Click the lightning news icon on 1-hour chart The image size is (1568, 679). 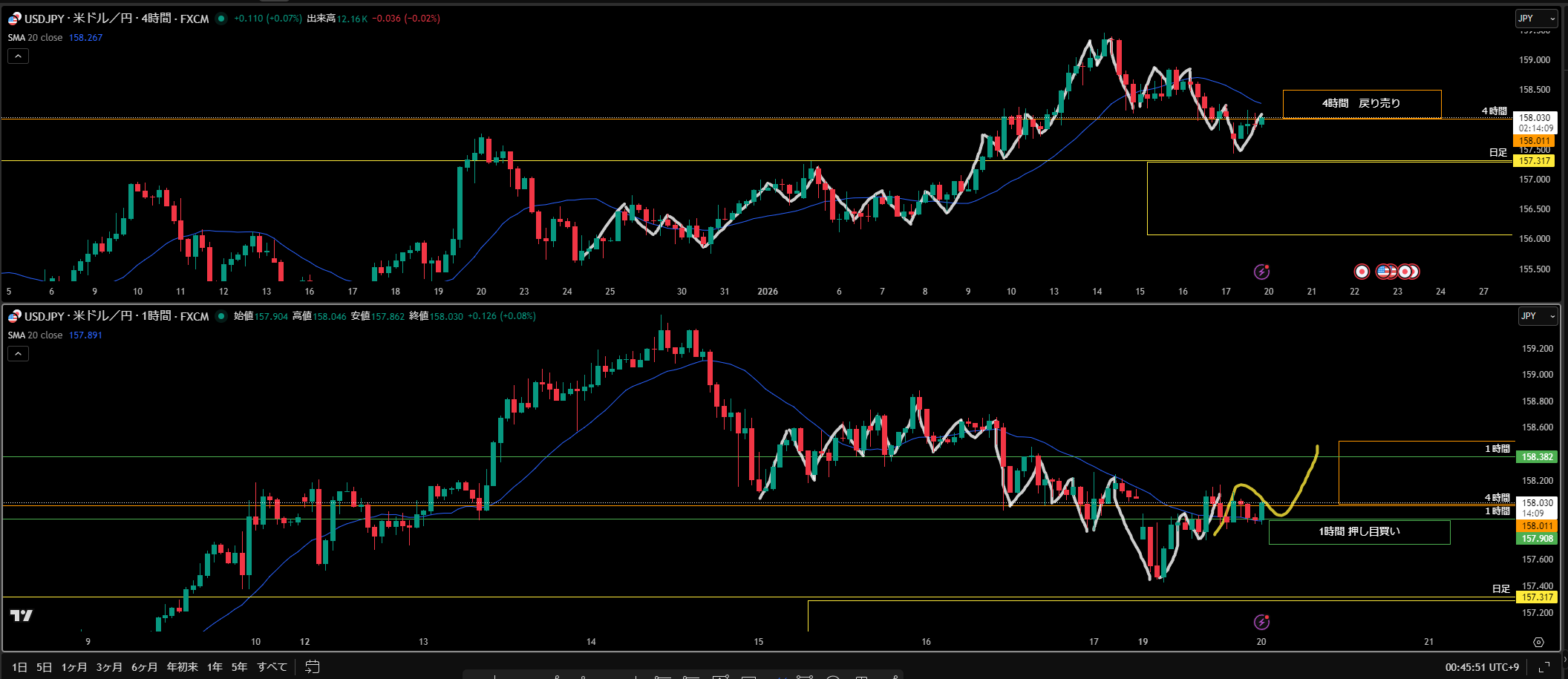(1261, 622)
